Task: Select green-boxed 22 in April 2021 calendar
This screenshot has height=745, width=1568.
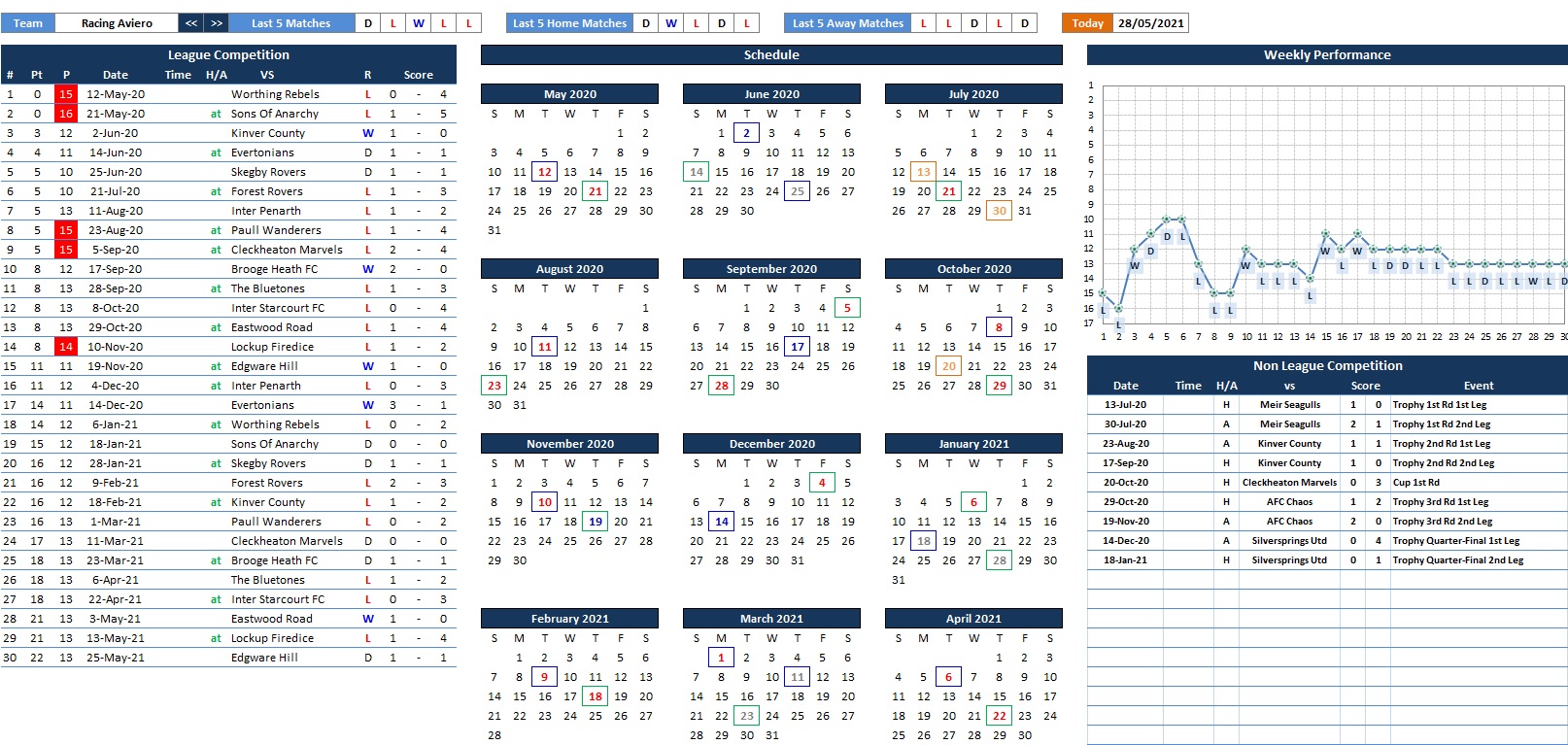Action: pos(999,716)
